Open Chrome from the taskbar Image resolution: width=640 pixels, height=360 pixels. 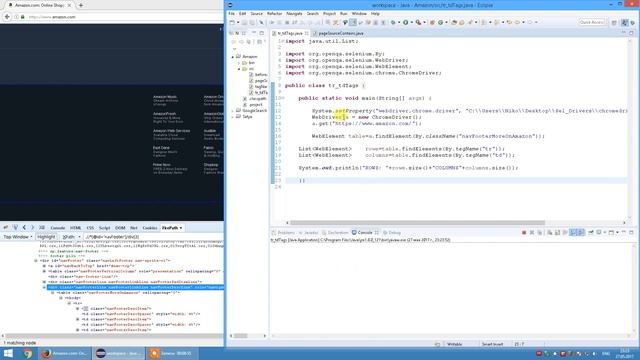pos(28,353)
